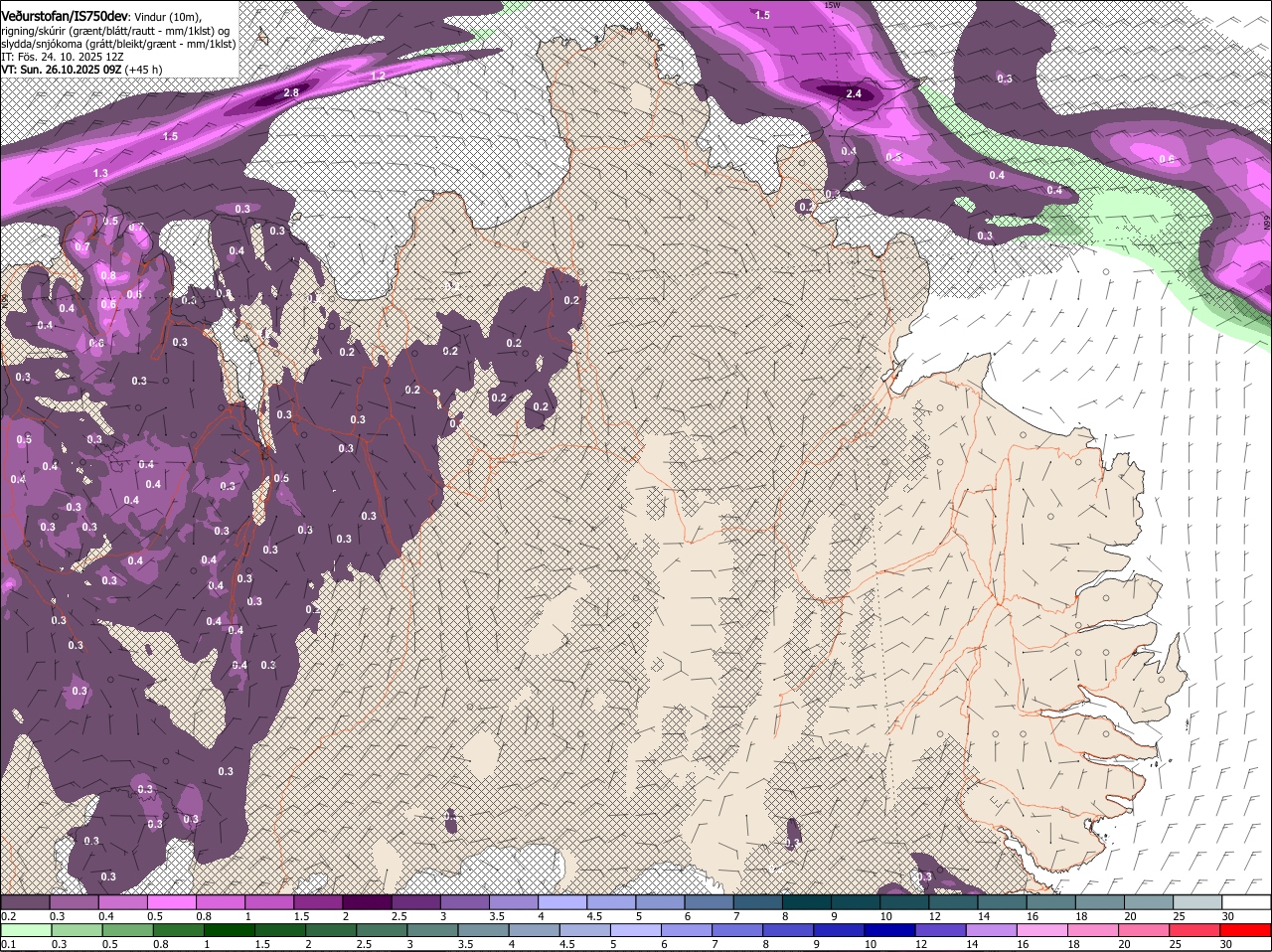Click the top-row legend swatch starting at 0.5
The height and width of the screenshot is (952, 1272).
point(171,901)
